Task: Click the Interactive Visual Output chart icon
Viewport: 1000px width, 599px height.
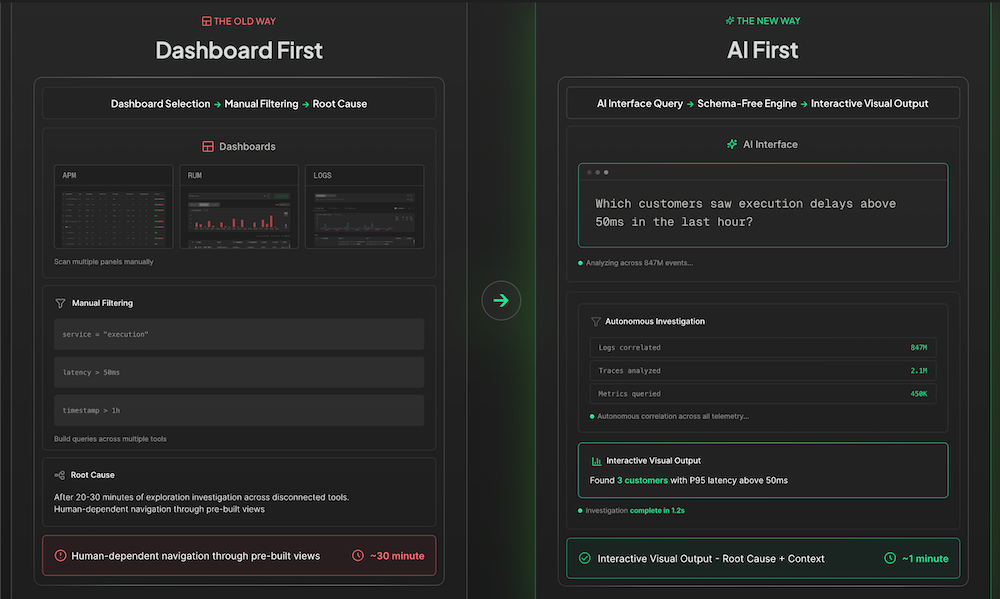Action: [x=596, y=461]
